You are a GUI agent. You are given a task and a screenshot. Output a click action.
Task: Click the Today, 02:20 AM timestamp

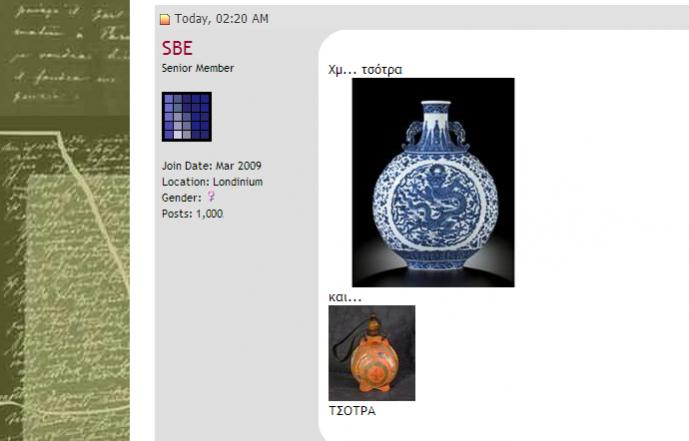[221, 19]
